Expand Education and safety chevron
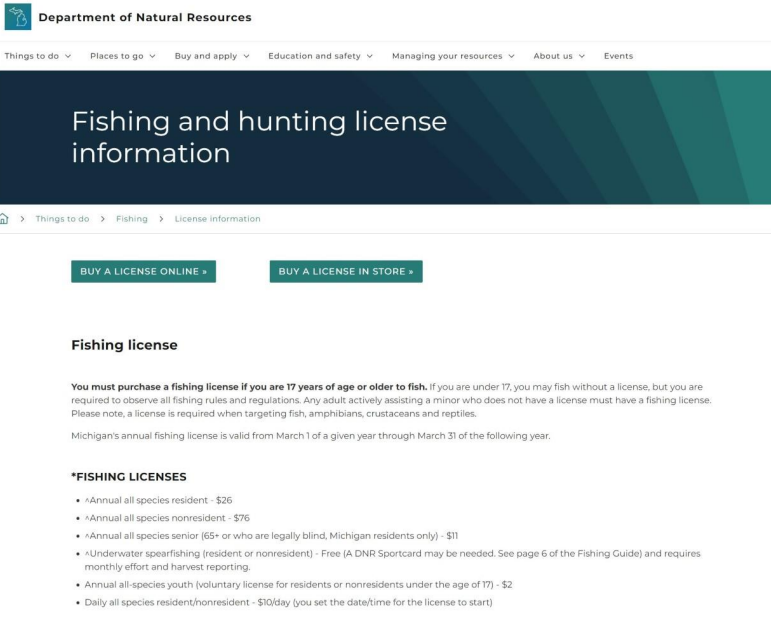The image size is (771, 644). click(370, 56)
